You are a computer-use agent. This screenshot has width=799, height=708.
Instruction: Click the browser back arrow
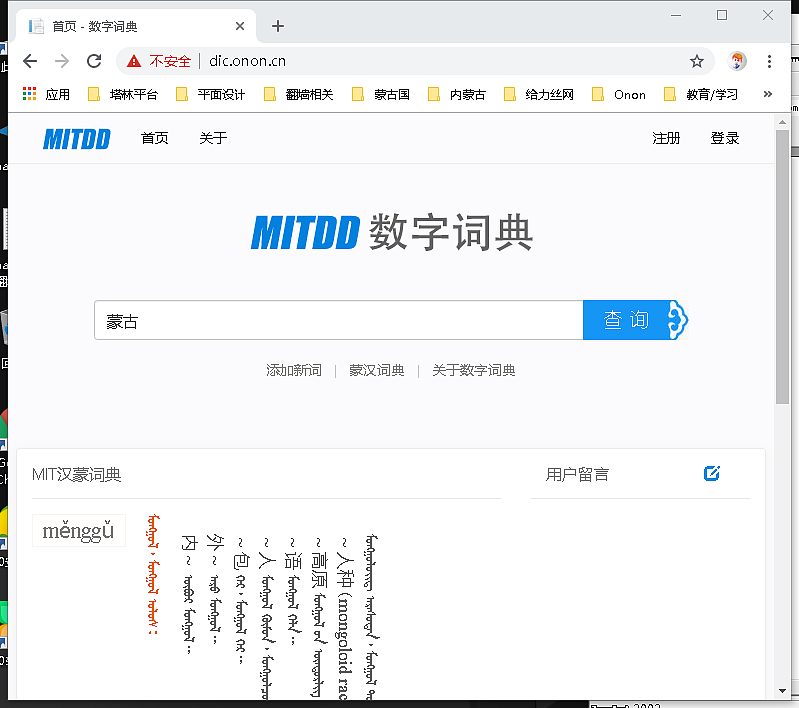[30, 61]
